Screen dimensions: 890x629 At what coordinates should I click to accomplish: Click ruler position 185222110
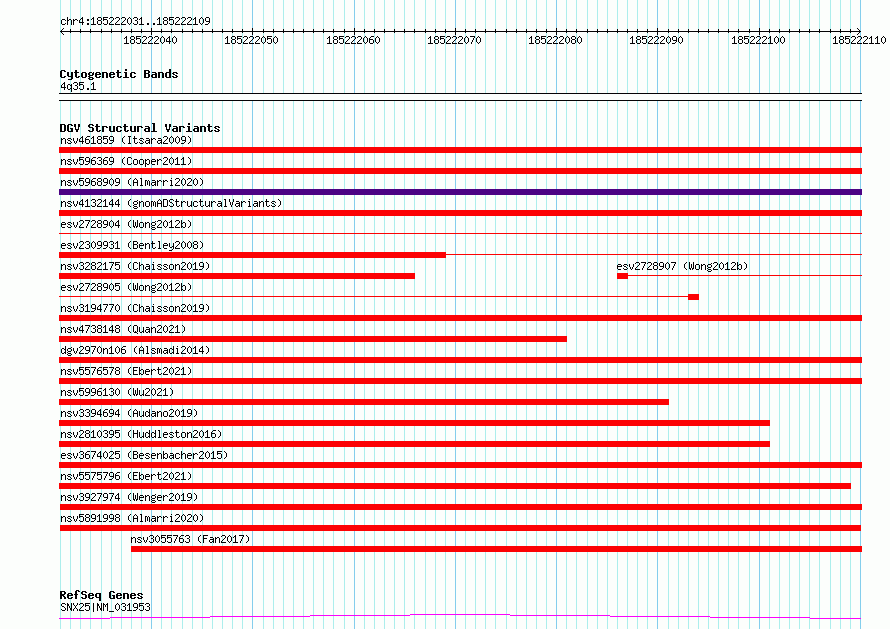pyautogui.click(x=859, y=40)
